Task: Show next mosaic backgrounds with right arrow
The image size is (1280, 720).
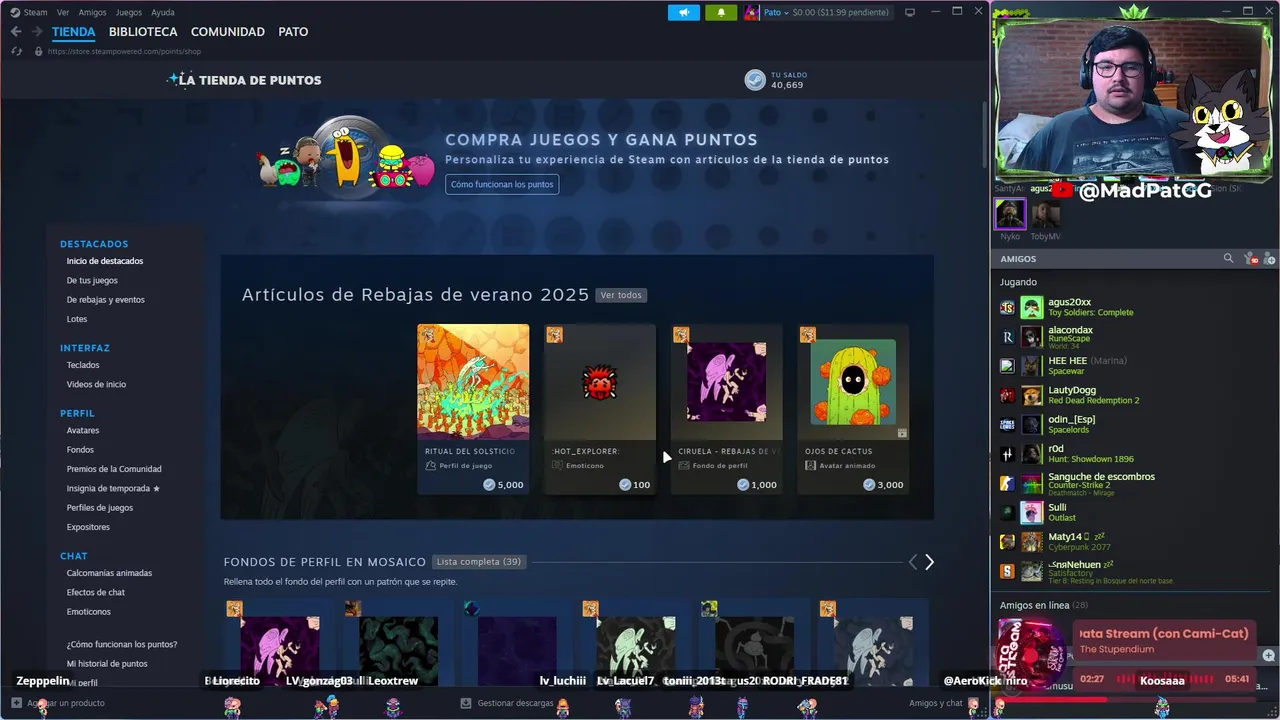Action: pyautogui.click(x=929, y=562)
